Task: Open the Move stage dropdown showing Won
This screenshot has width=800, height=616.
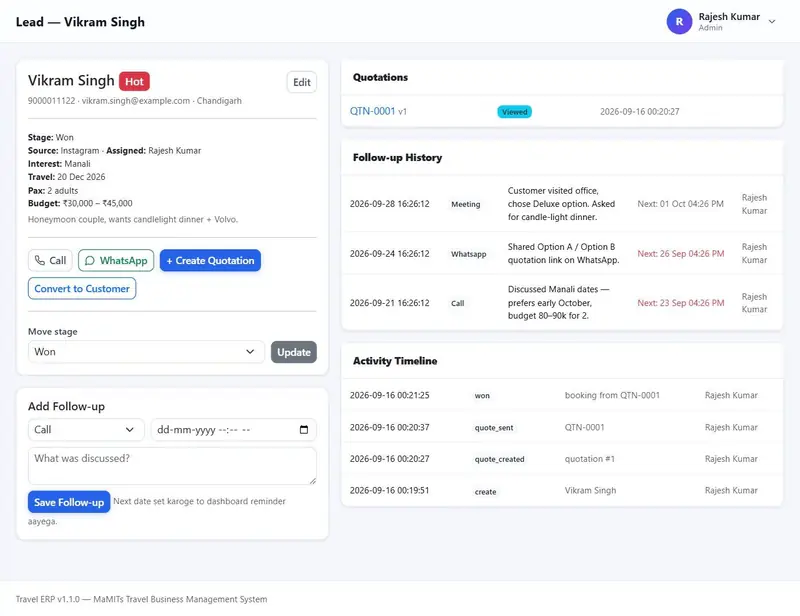Action: (146, 352)
